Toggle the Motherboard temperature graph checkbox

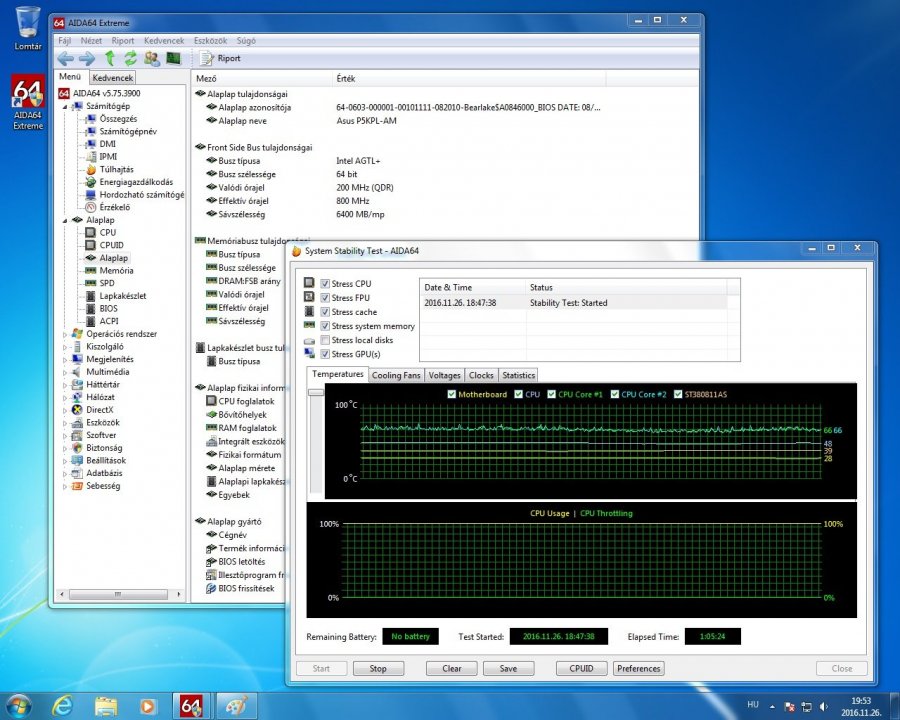(452, 394)
